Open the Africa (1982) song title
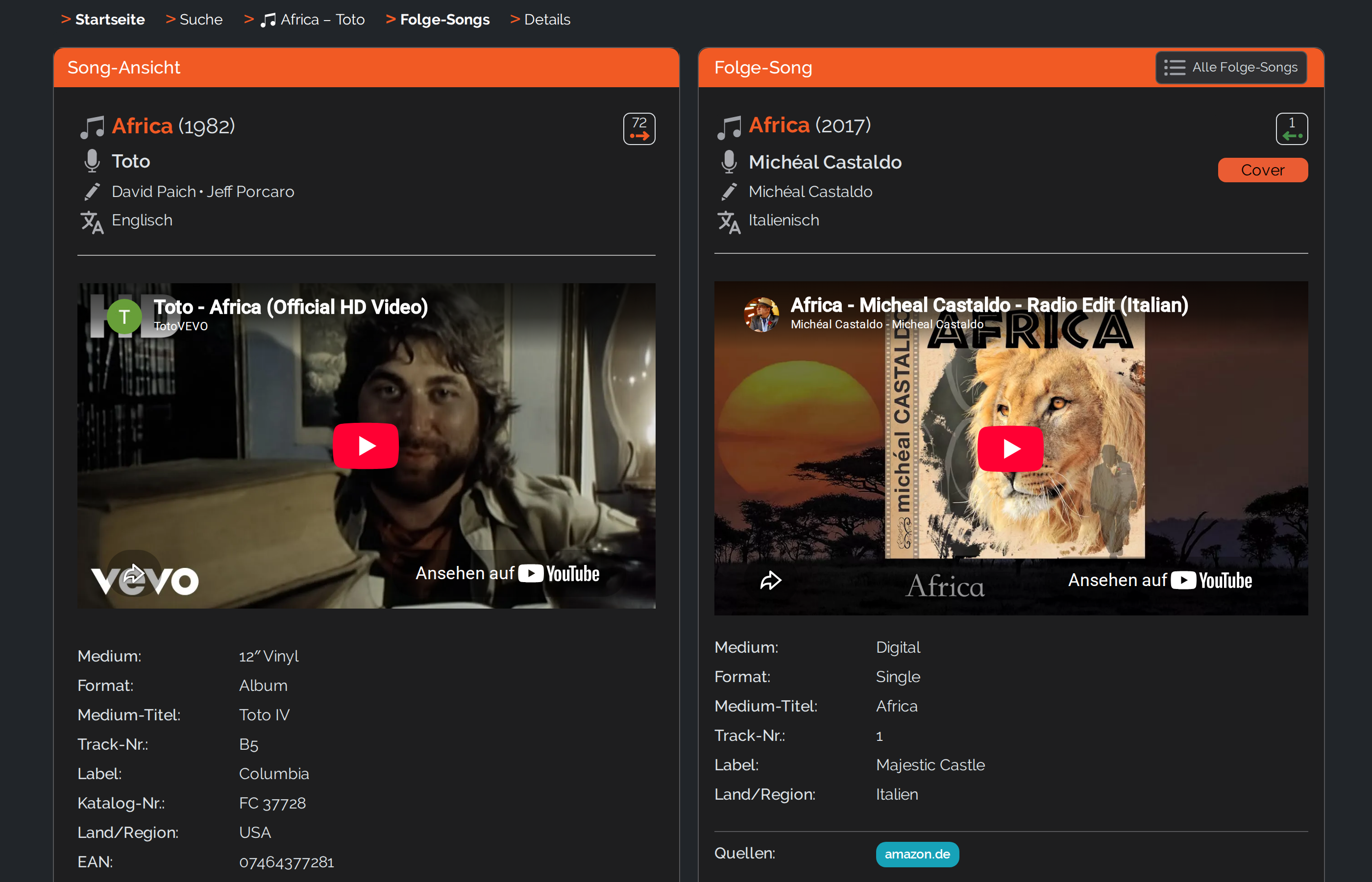The width and height of the screenshot is (1372, 882). [142, 126]
